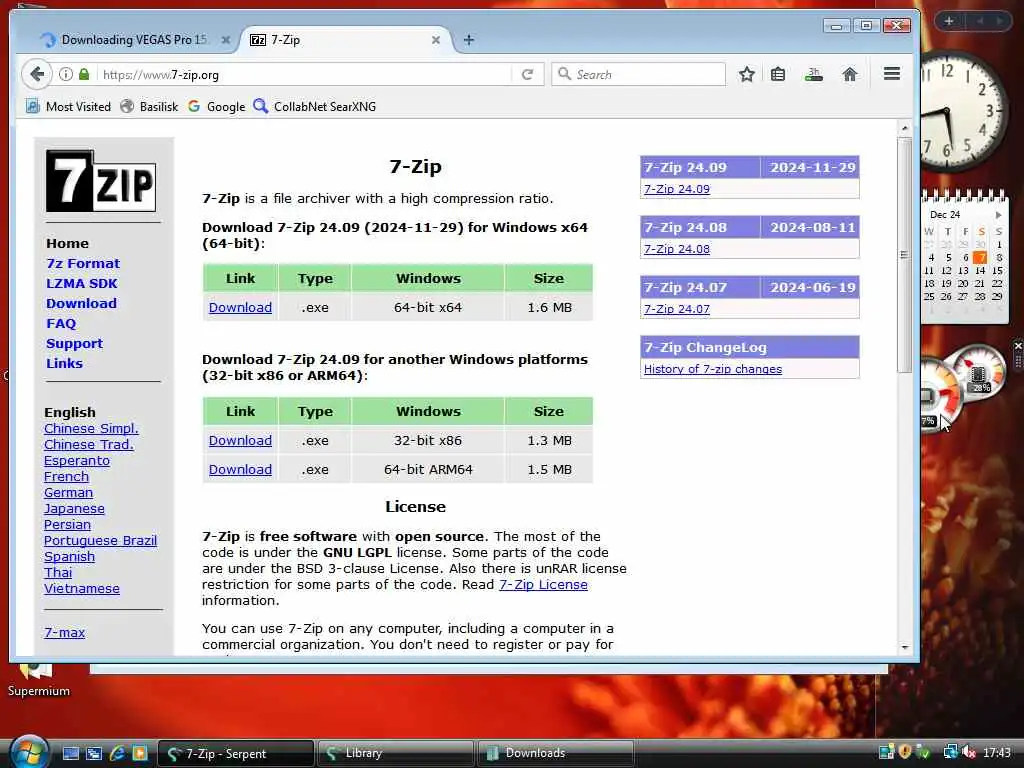The image size is (1024, 768).
Task: Open the Downloads taskbar button
Action: (x=555, y=753)
